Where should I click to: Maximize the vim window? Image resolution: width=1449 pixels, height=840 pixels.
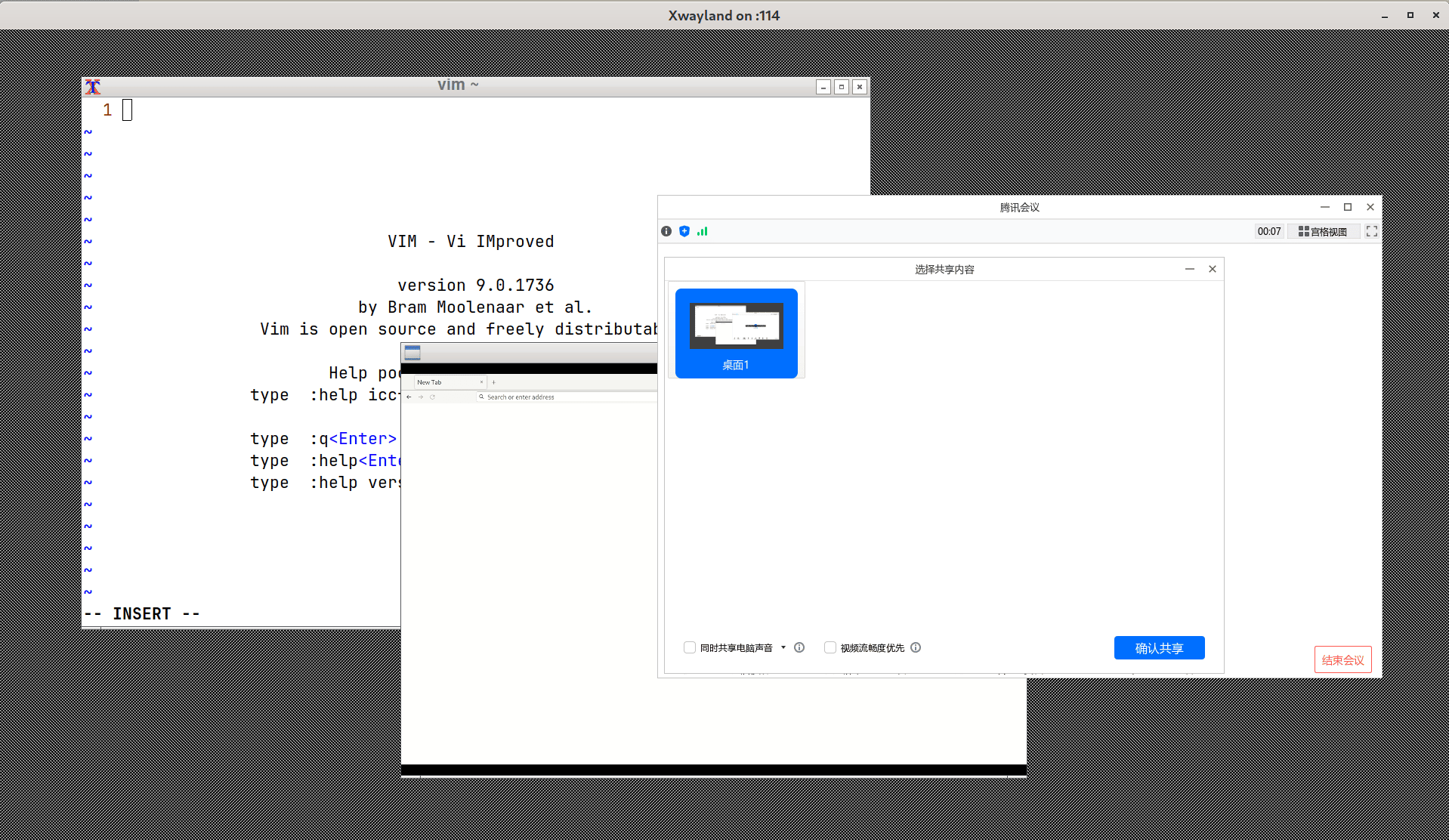(x=842, y=87)
